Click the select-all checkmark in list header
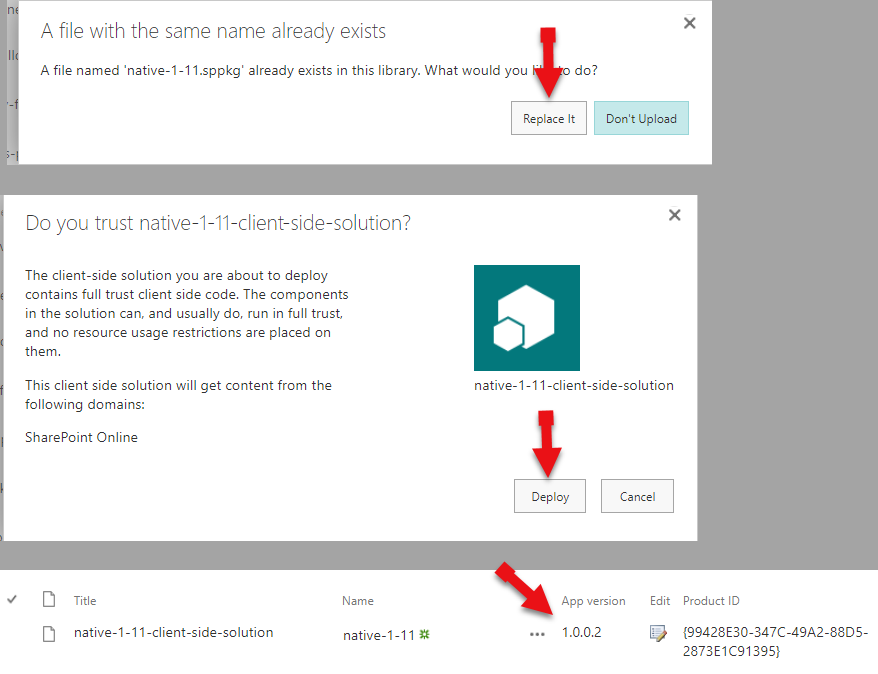 [12, 600]
